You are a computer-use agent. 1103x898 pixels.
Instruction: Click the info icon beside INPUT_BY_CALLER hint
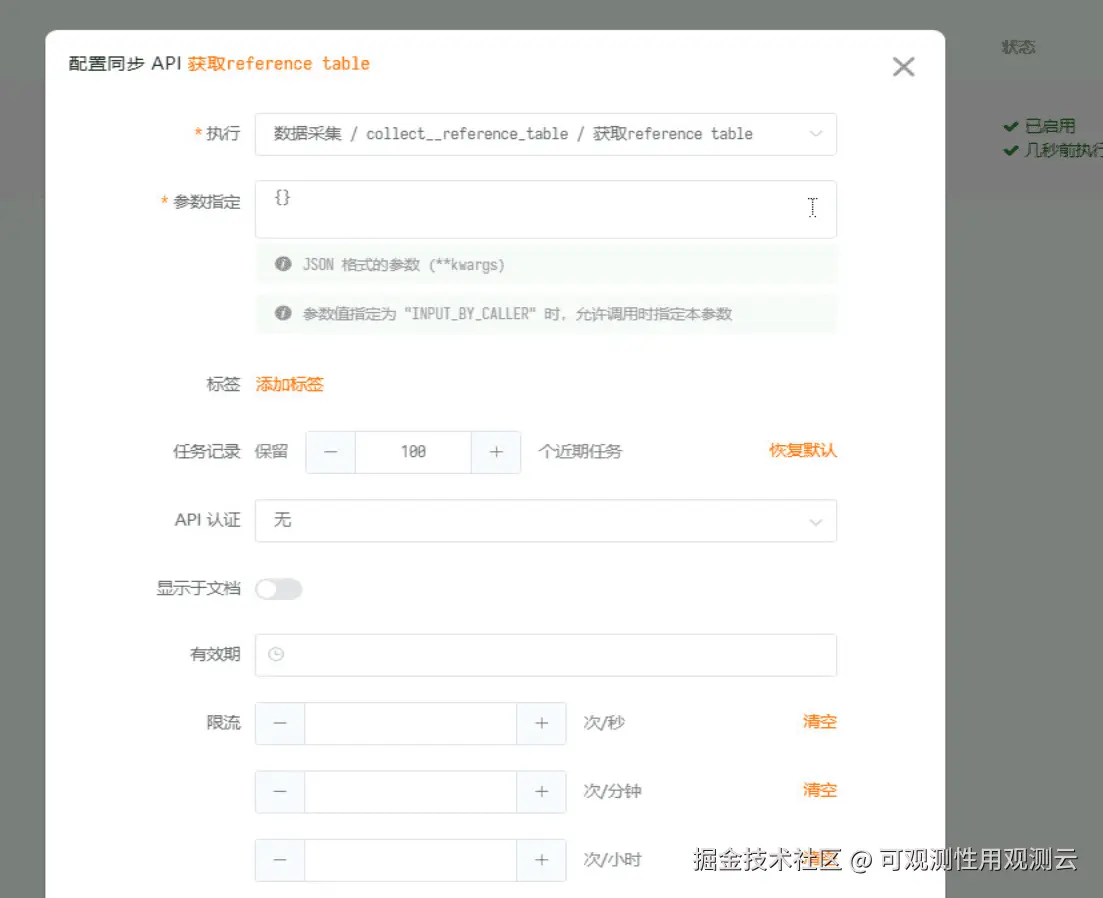point(283,313)
